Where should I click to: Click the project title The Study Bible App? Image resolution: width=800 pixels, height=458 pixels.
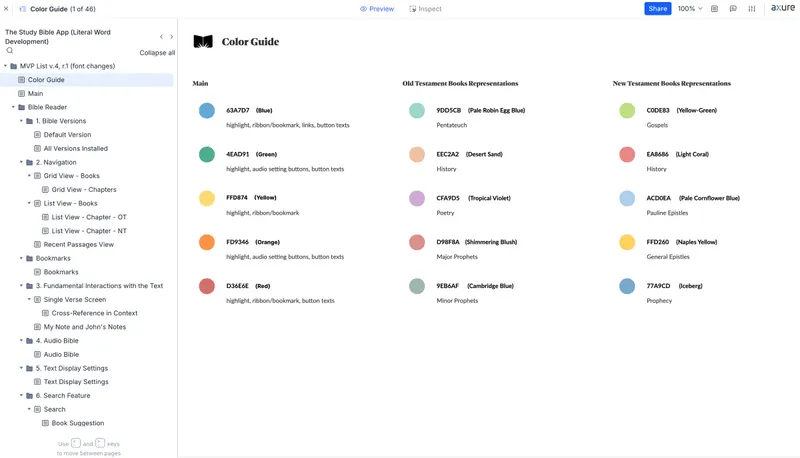pyautogui.click(x=58, y=37)
